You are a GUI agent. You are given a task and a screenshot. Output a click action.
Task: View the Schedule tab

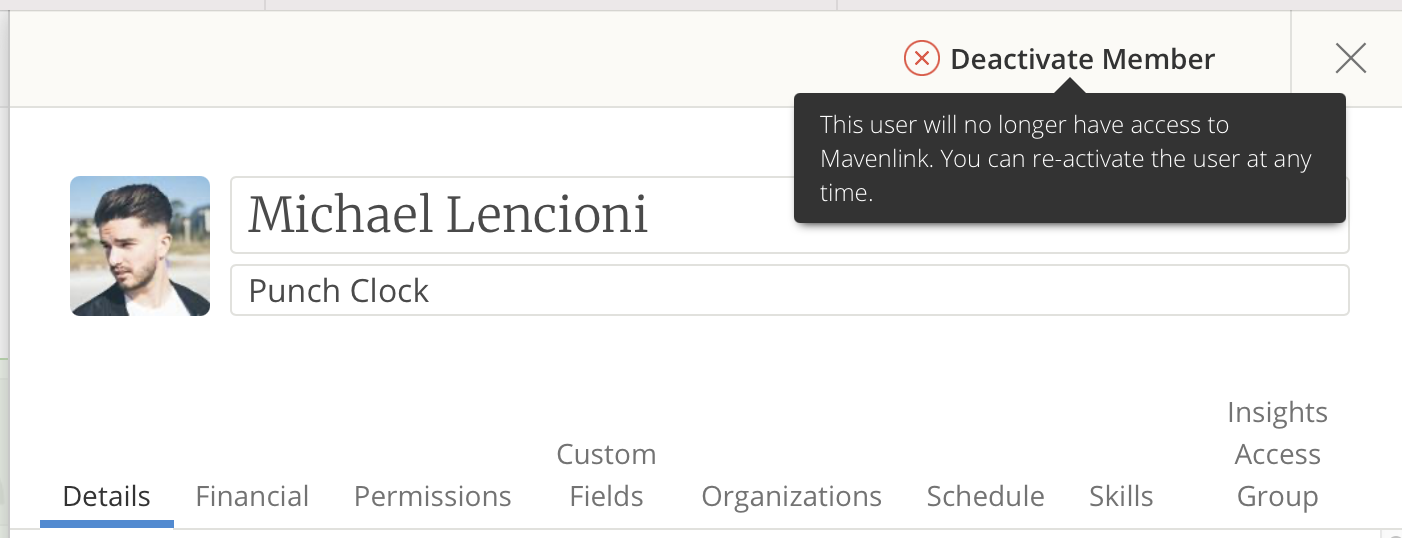click(985, 496)
